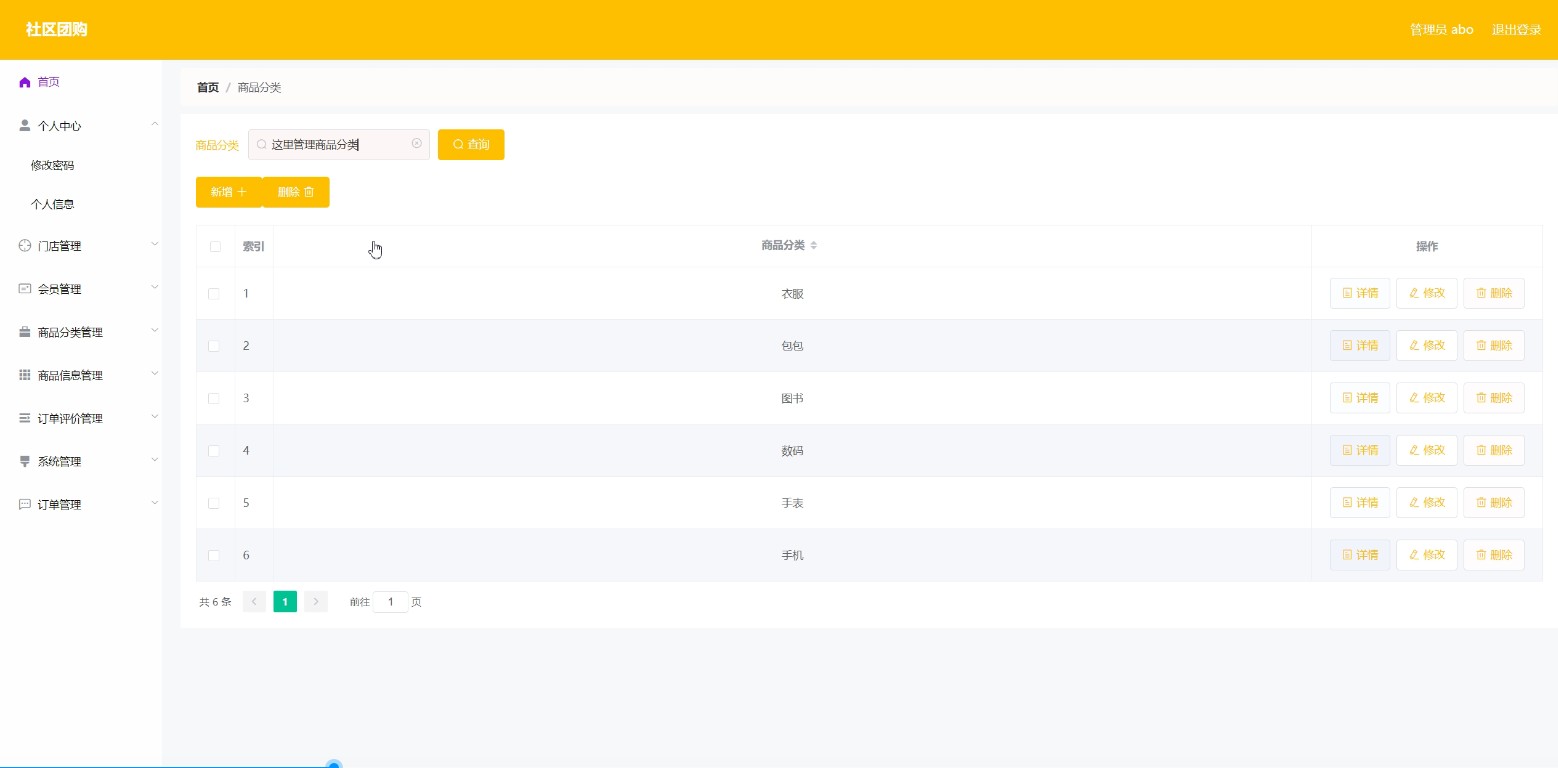Select 订单管理 in the sidebar
1558x768 pixels.
[x=81, y=504]
